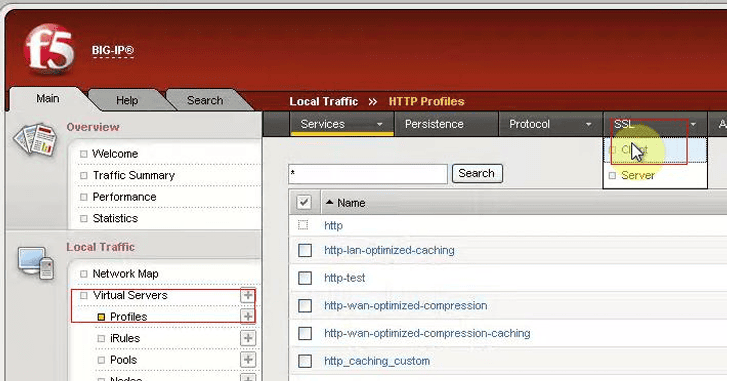Toggle the select-all checkbox in table header
This screenshot has width=730, height=381.
[x=304, y=203]
